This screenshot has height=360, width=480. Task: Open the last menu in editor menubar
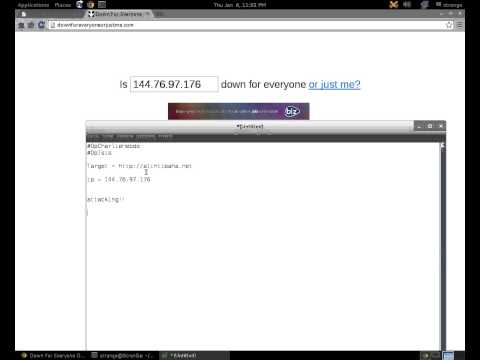[165, 136]
